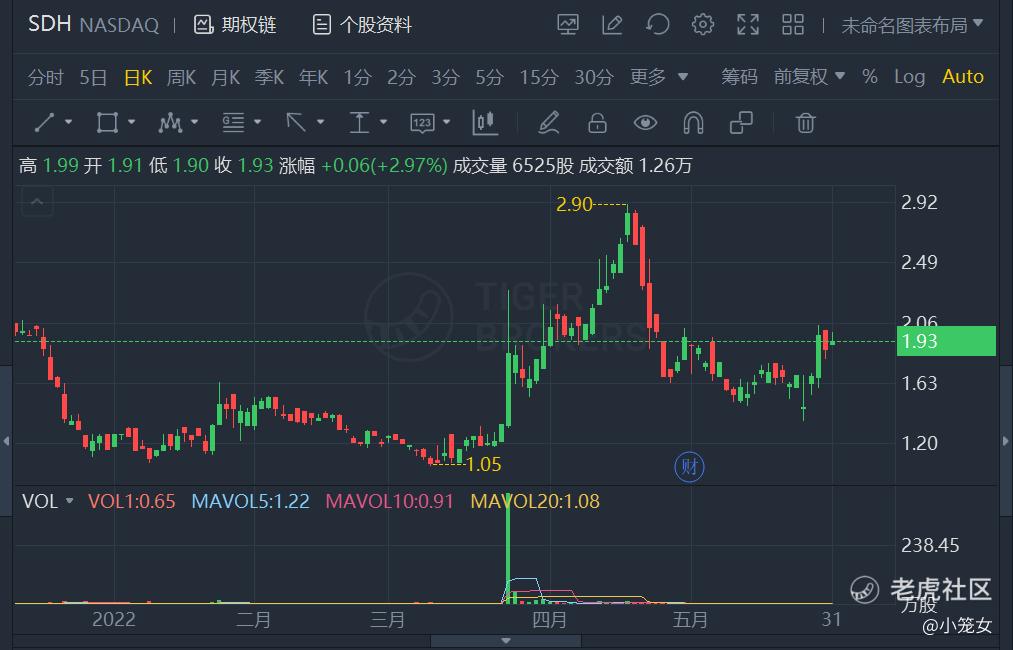Image resolution: width=1013 pixels, height=650 pixels.
Task: Click the 财 financial report marker
Action: [x=689, y=466]
